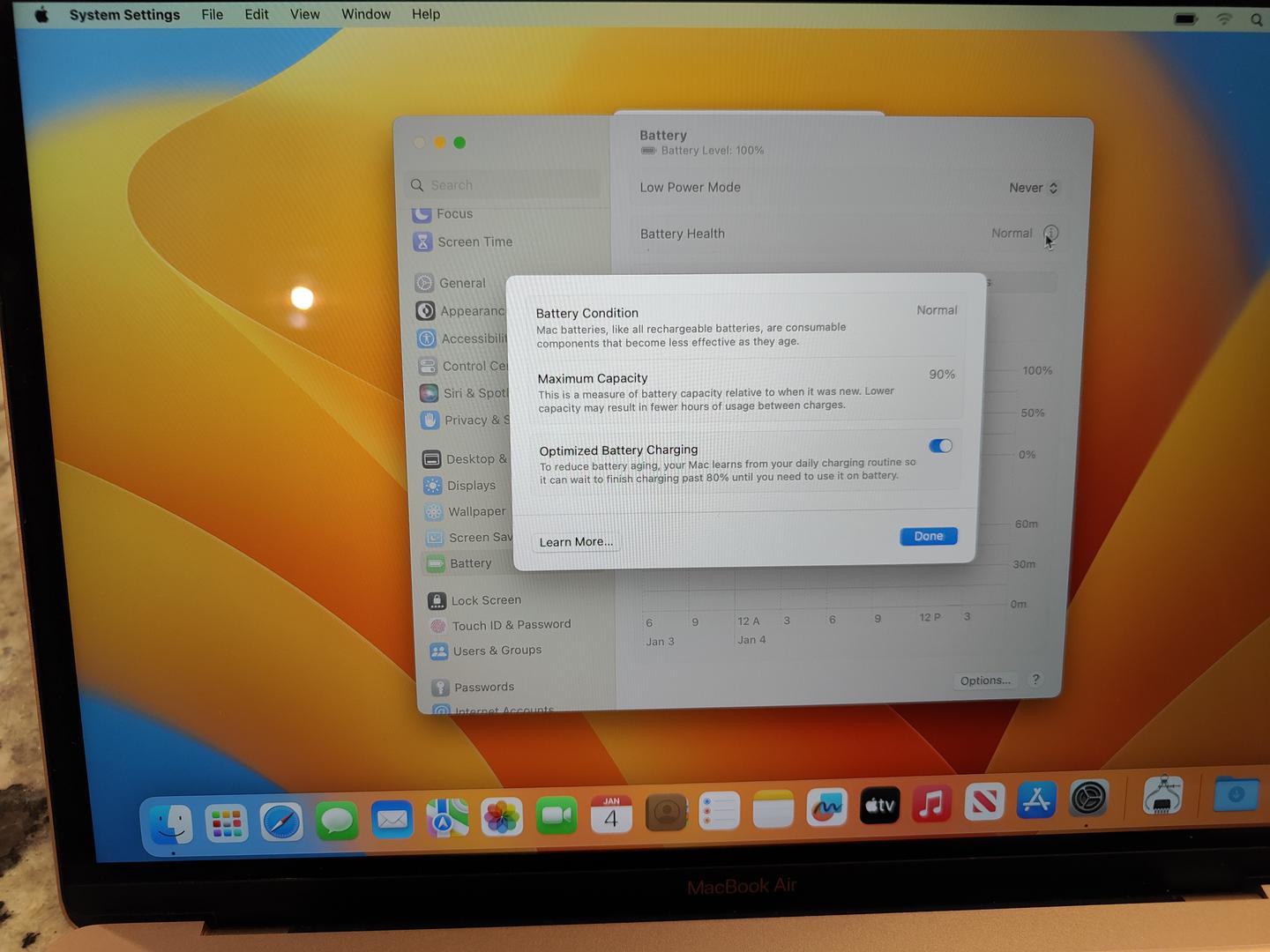The width and height of the screenshot is (1270, 952).
Task: Click the question mark help button
Action: 1036,680
